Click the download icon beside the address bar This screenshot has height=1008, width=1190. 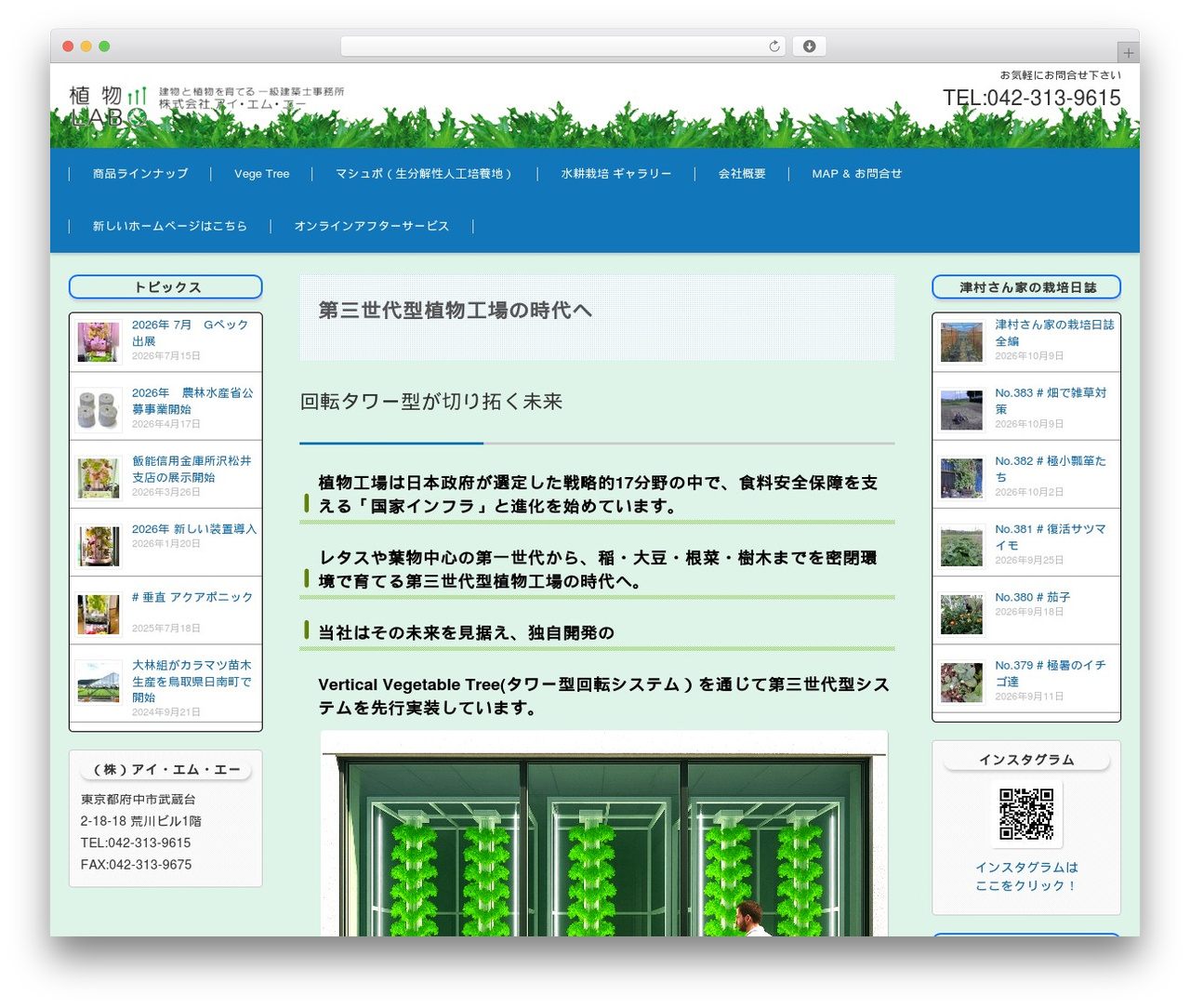pos(809,46)
